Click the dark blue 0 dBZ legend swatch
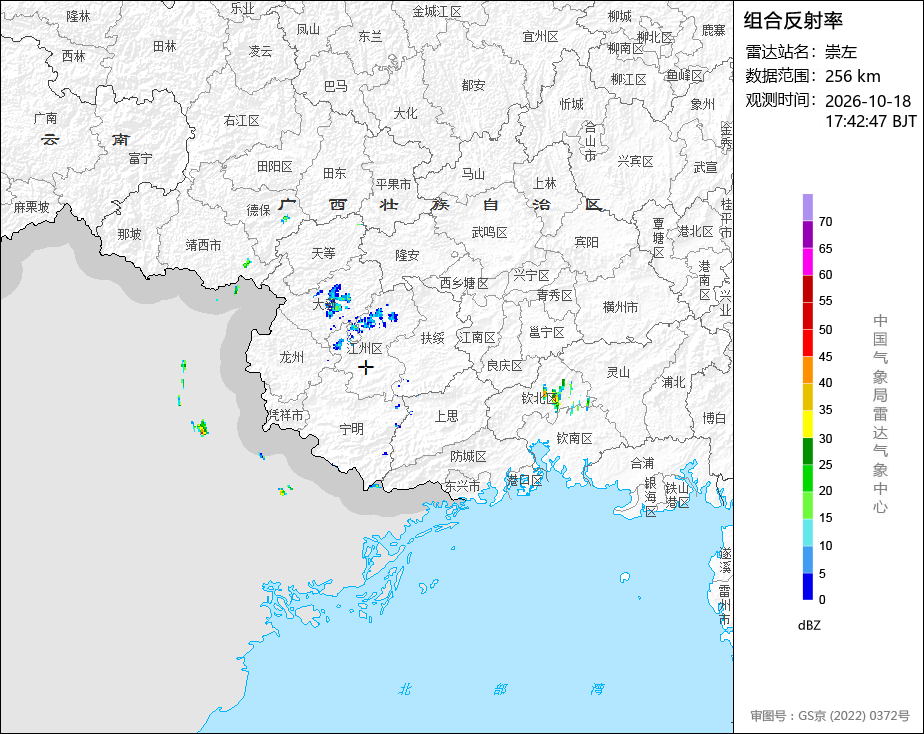This screenshot has height=734, width=924. (x=808, y=587)
